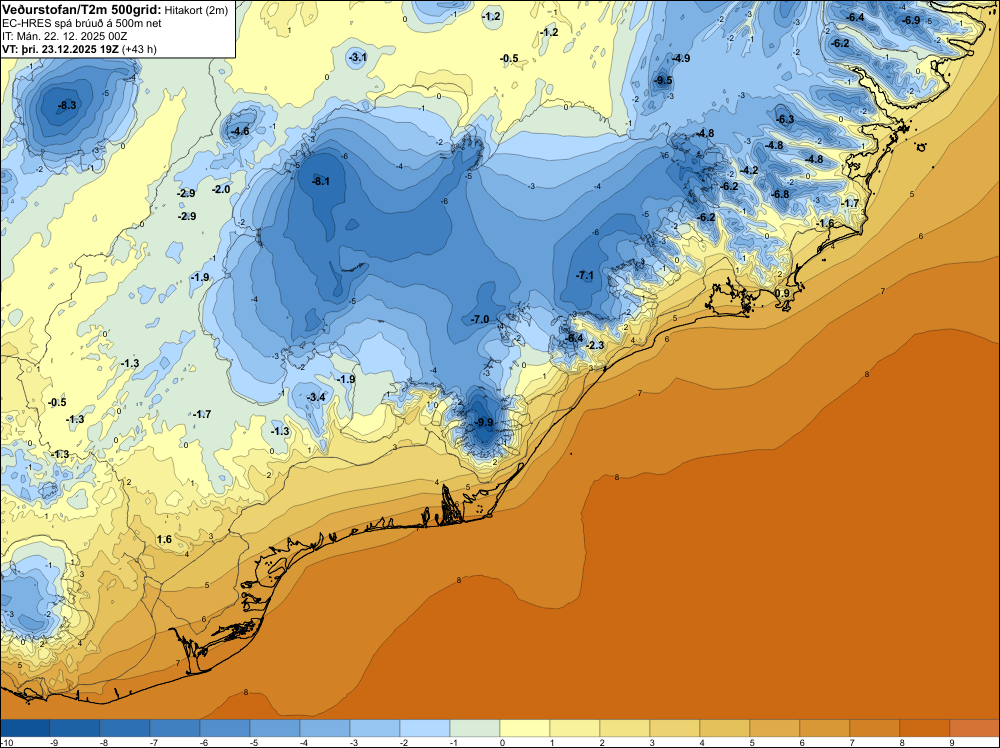Click the -7.1 temperature label
This screenshot has width=1000, height=748.
click(584, 275)
